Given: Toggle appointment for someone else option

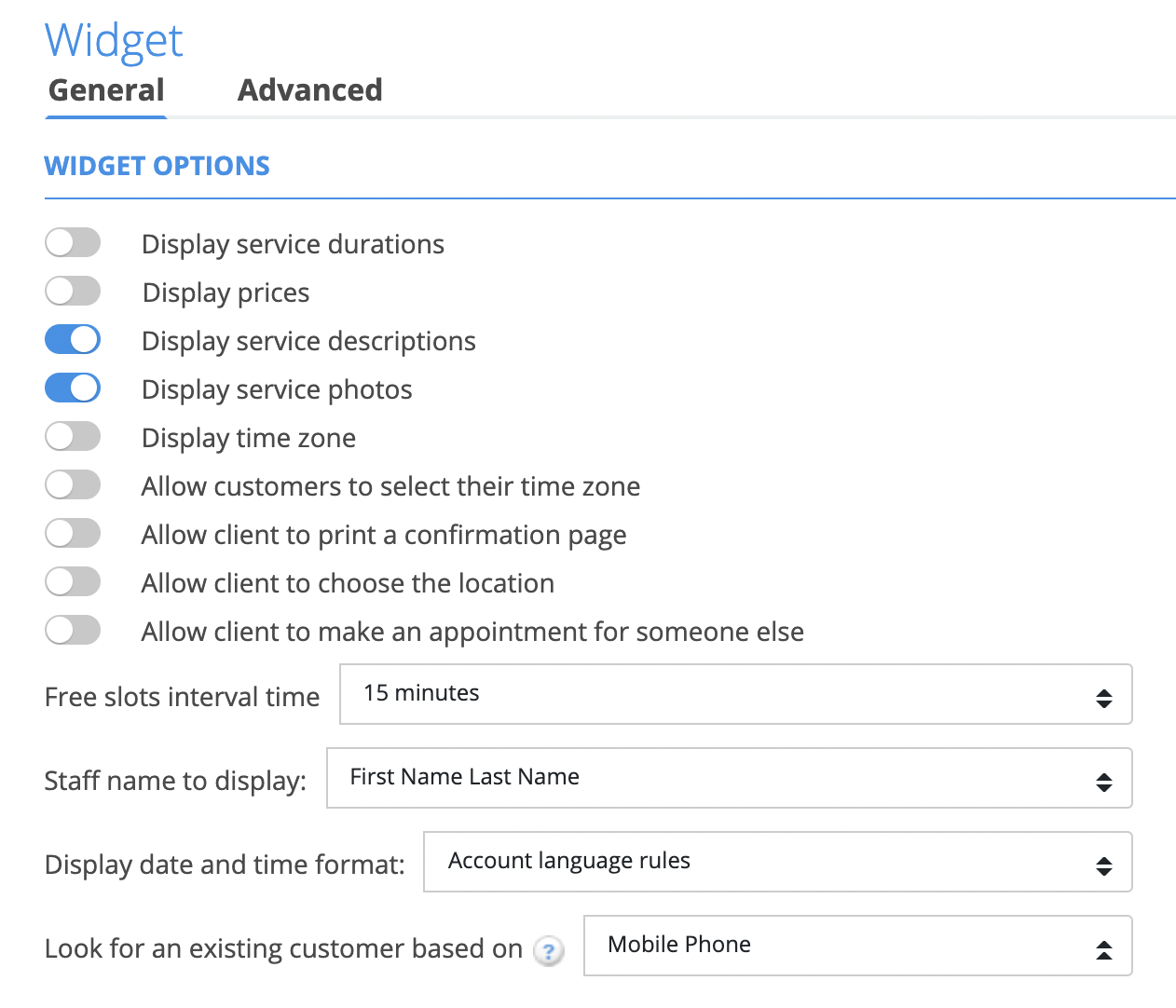Looking at the screenshot, I should coord(73,631).
